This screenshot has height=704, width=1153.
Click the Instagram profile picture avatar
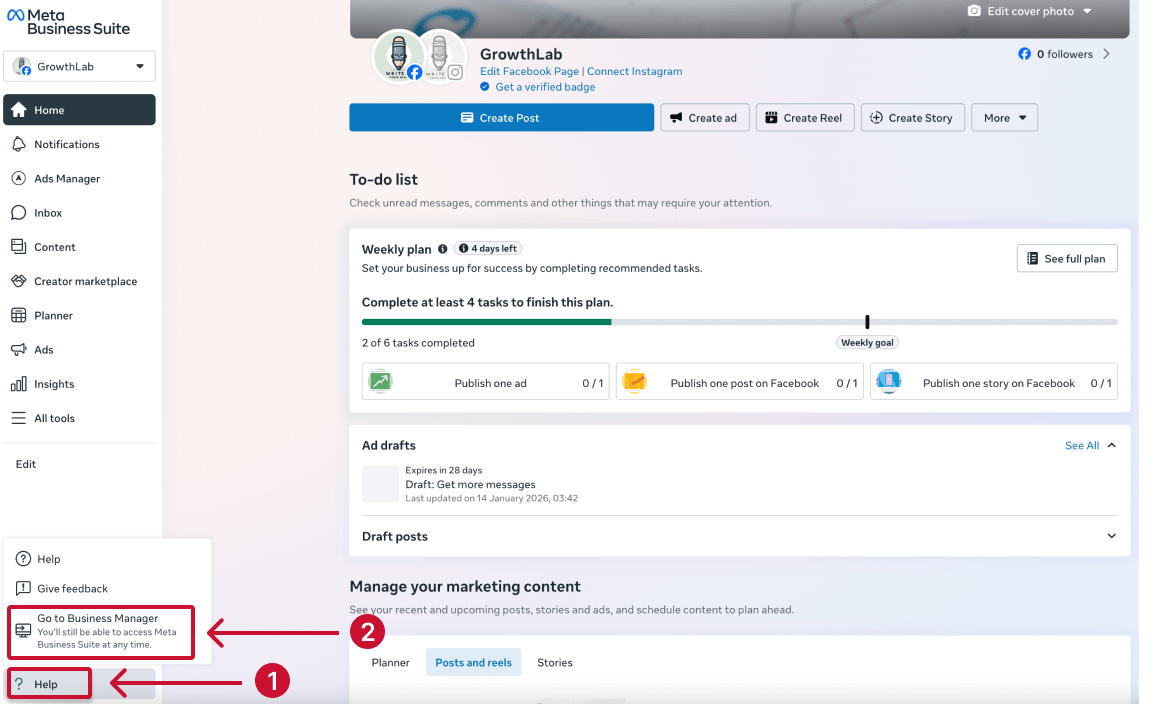coord(440,57)
